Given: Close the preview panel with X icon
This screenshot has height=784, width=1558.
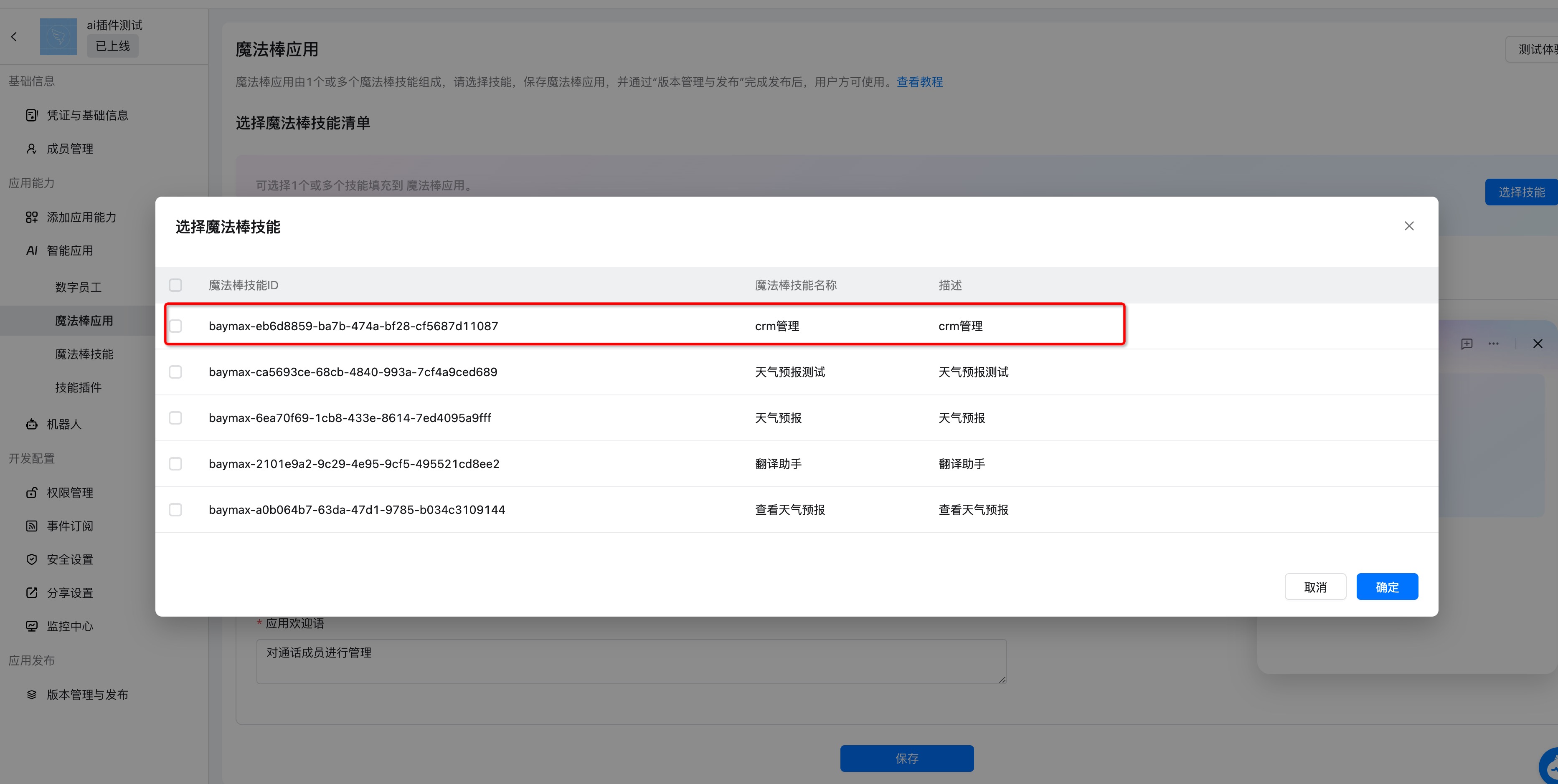Looking at the screenshot, I should 1538,344.
